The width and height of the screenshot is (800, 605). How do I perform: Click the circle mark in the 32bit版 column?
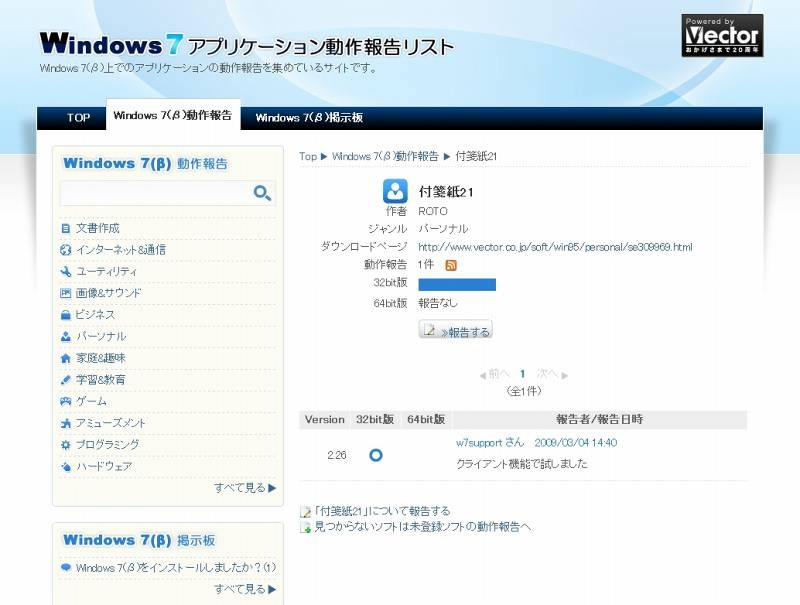(376, 455)
